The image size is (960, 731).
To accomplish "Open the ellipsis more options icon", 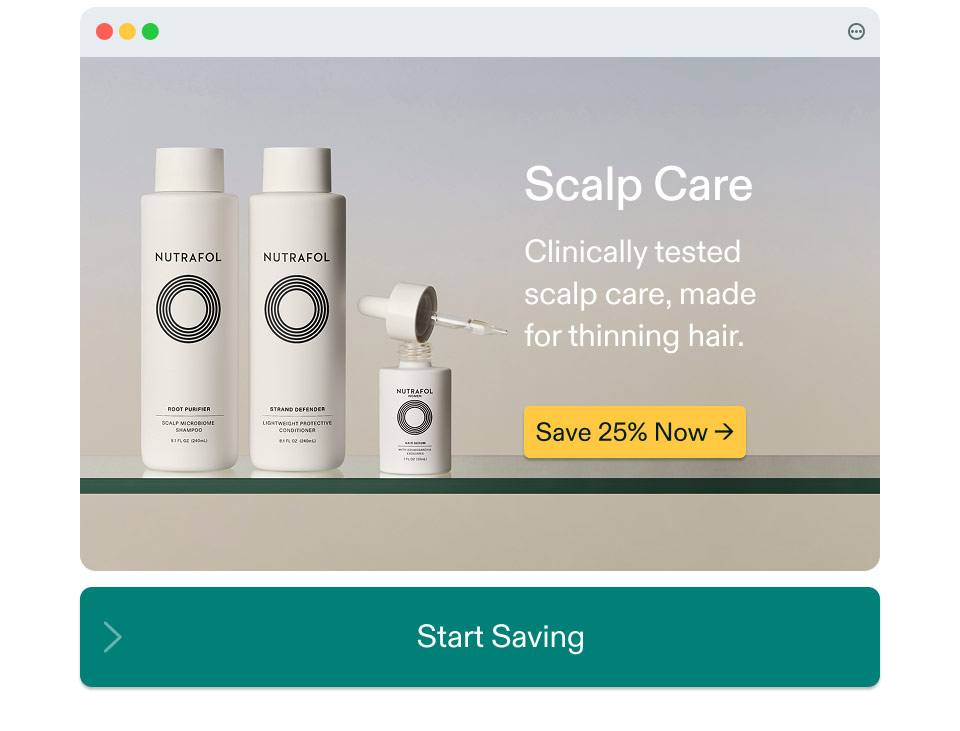I will 856,31.
